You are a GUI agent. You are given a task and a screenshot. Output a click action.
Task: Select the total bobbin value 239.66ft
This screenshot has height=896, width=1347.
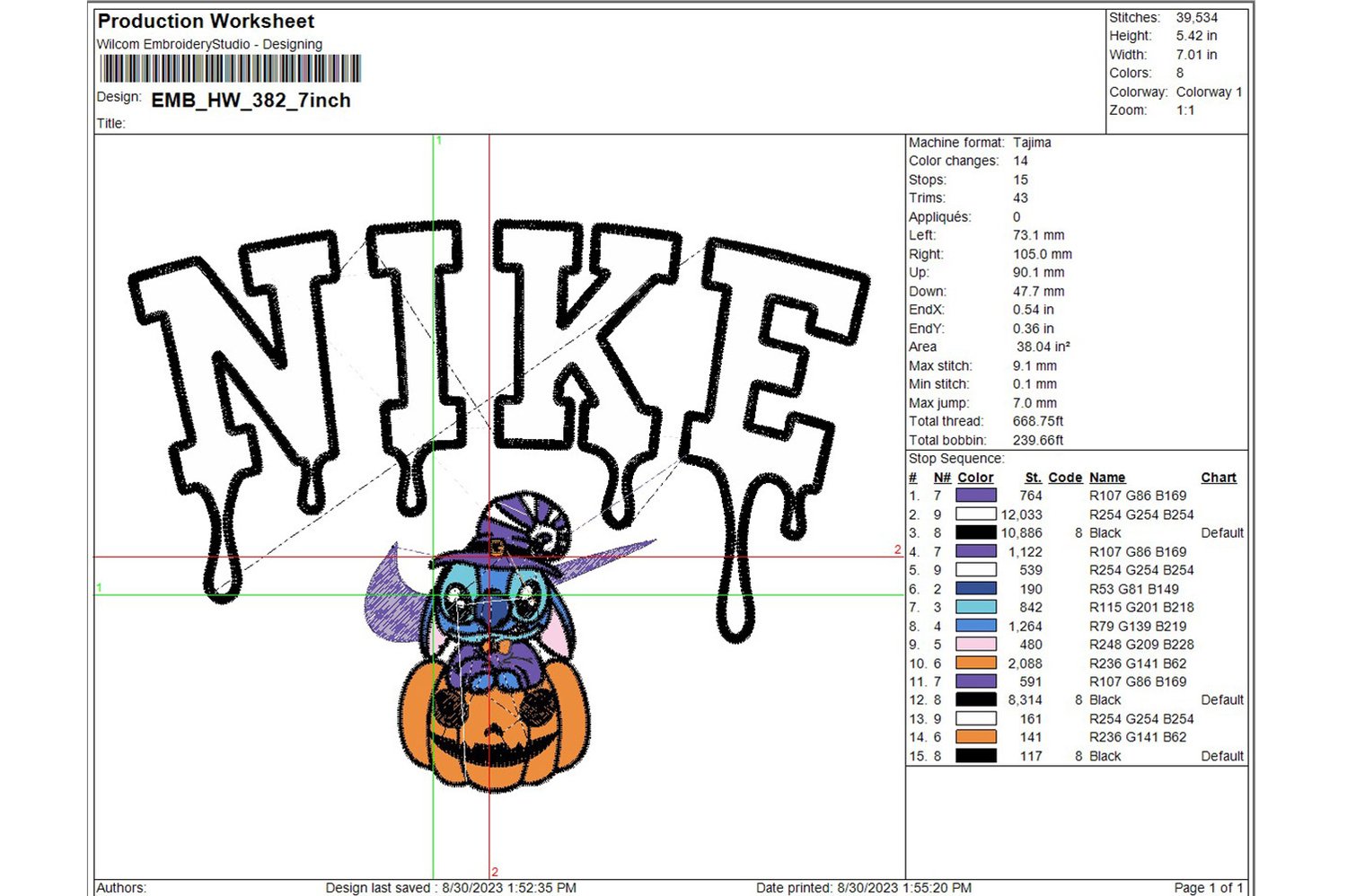click(x=1038, y=440)
